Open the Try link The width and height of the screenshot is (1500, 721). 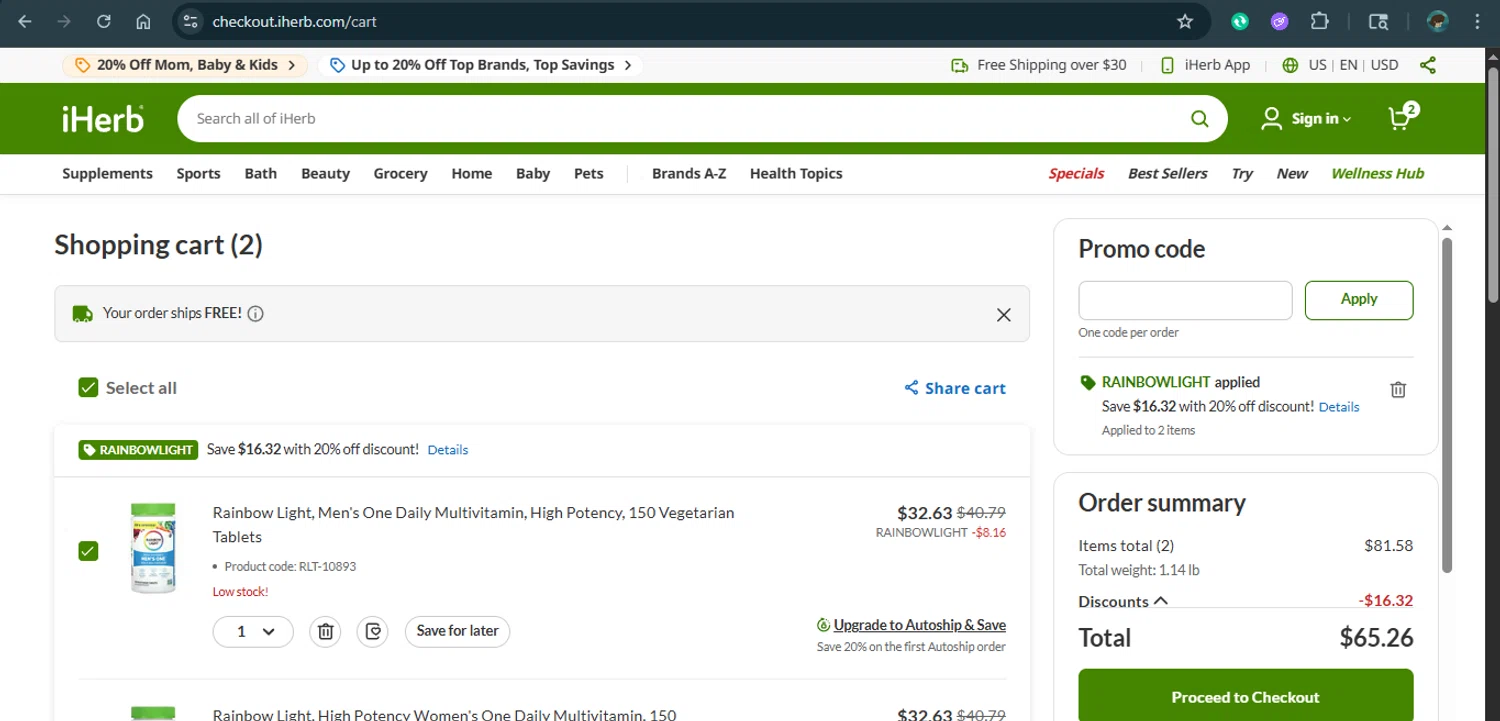tap(1242, 174)
